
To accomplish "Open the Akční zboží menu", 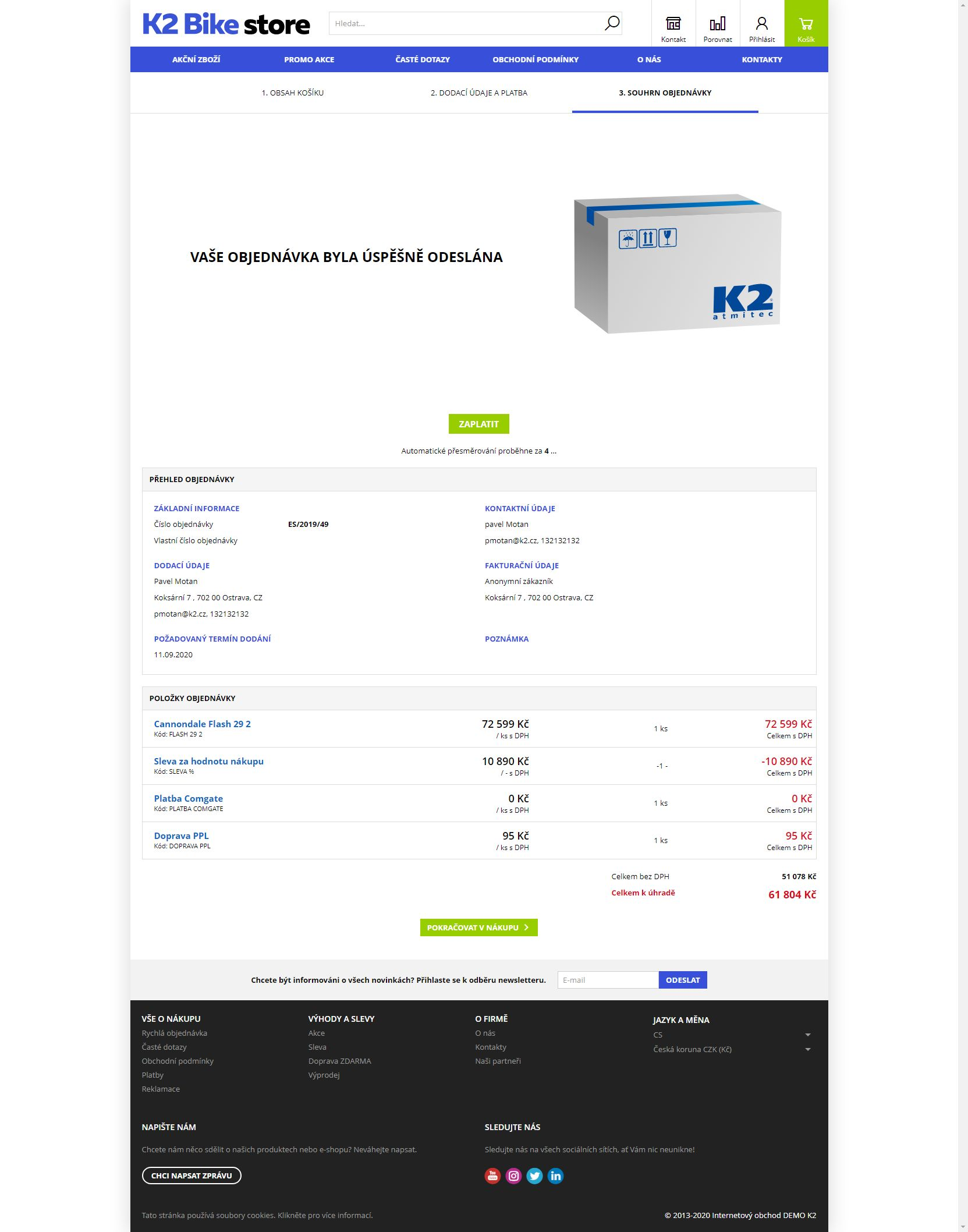I will point(196,59).
